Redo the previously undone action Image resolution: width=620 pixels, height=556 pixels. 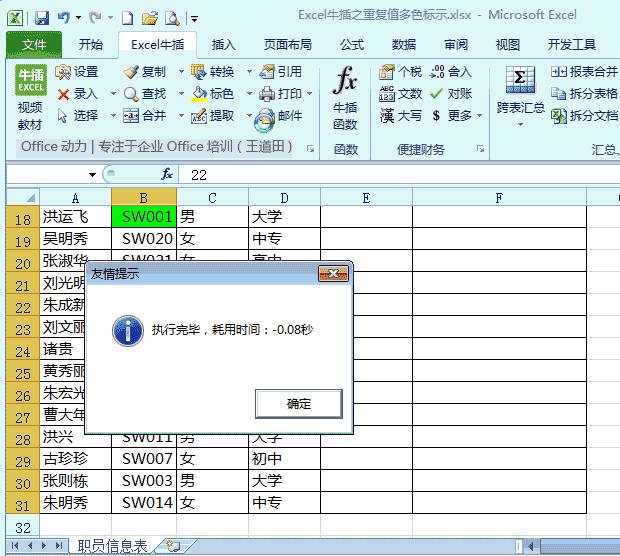[x=95, y=18]
